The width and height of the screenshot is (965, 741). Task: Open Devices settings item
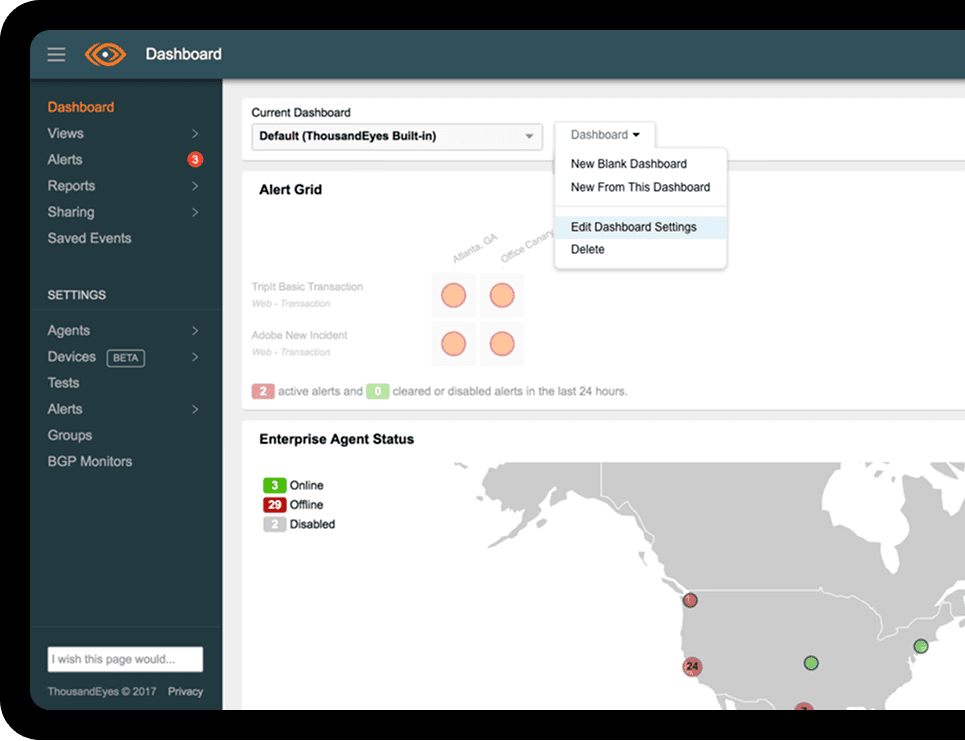coord(71,357)
